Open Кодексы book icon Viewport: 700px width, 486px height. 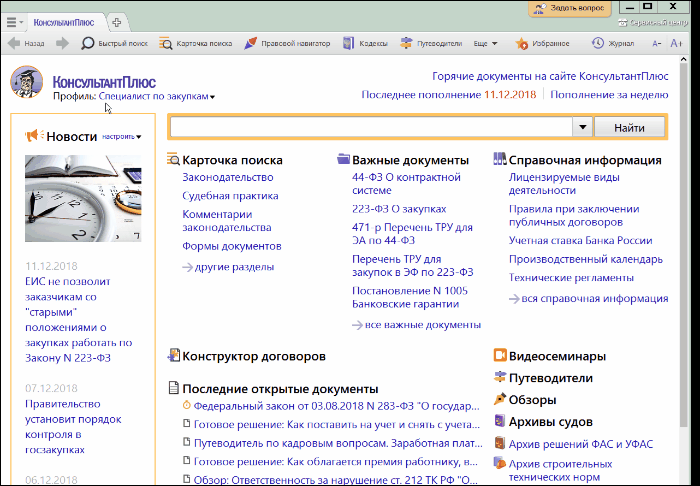click(349, 43)
